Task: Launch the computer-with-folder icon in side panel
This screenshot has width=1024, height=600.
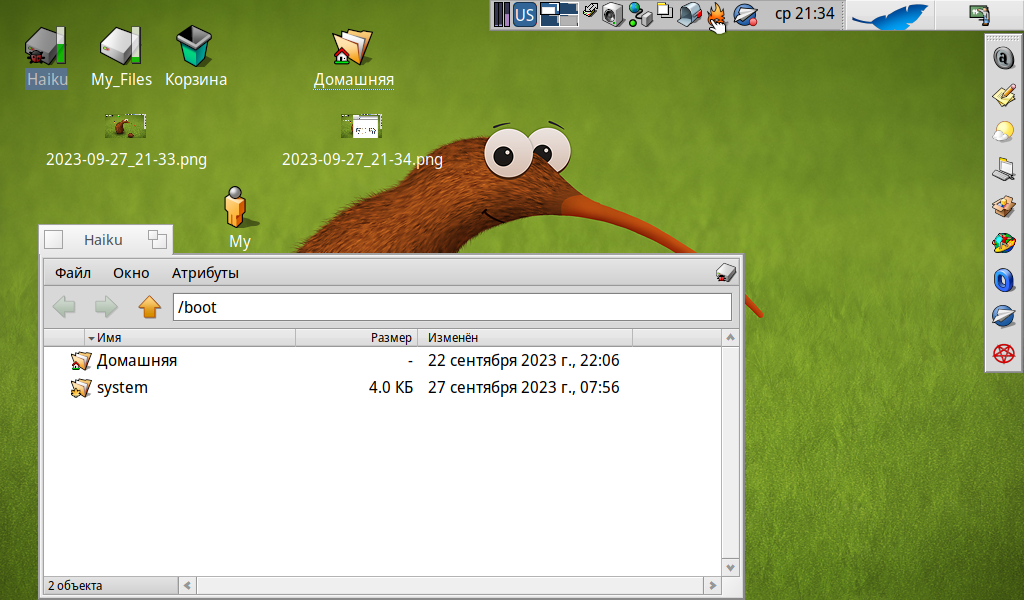Action: [1004, 168]
